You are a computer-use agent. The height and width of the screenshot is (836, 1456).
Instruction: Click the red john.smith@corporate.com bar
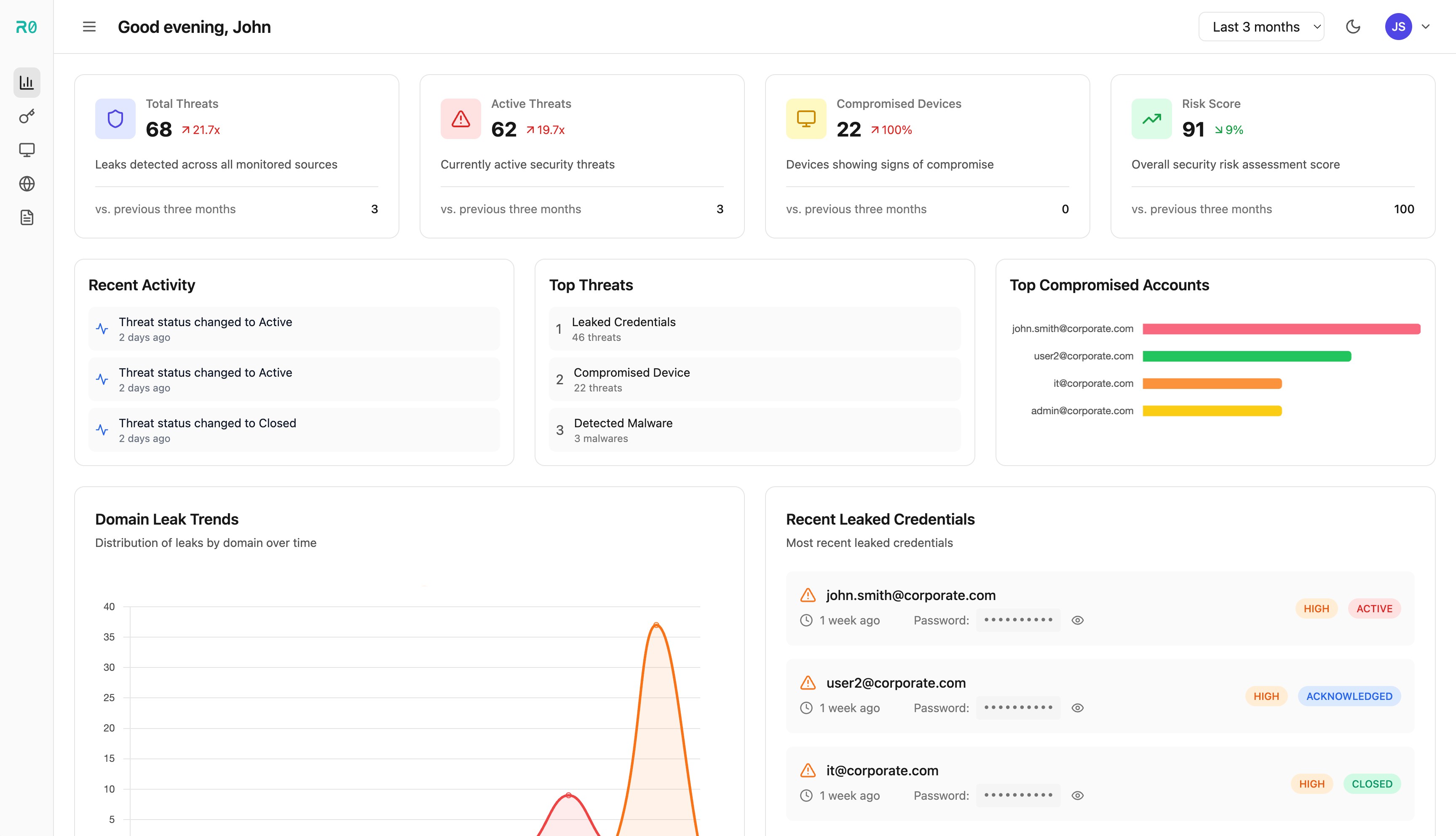point(1282,329)
